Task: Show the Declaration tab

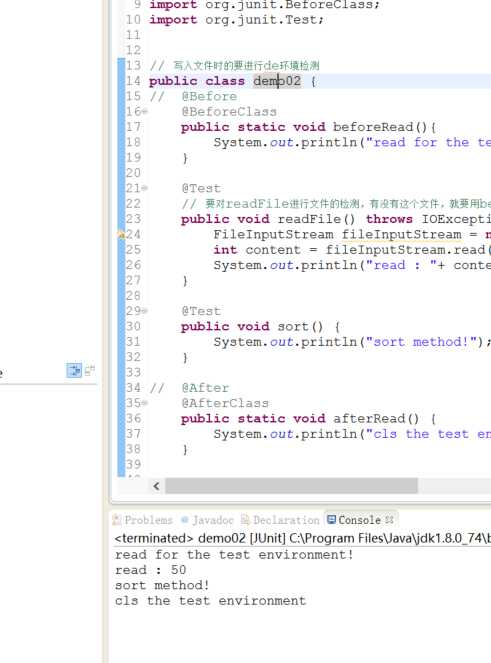Action: (280, 520)
